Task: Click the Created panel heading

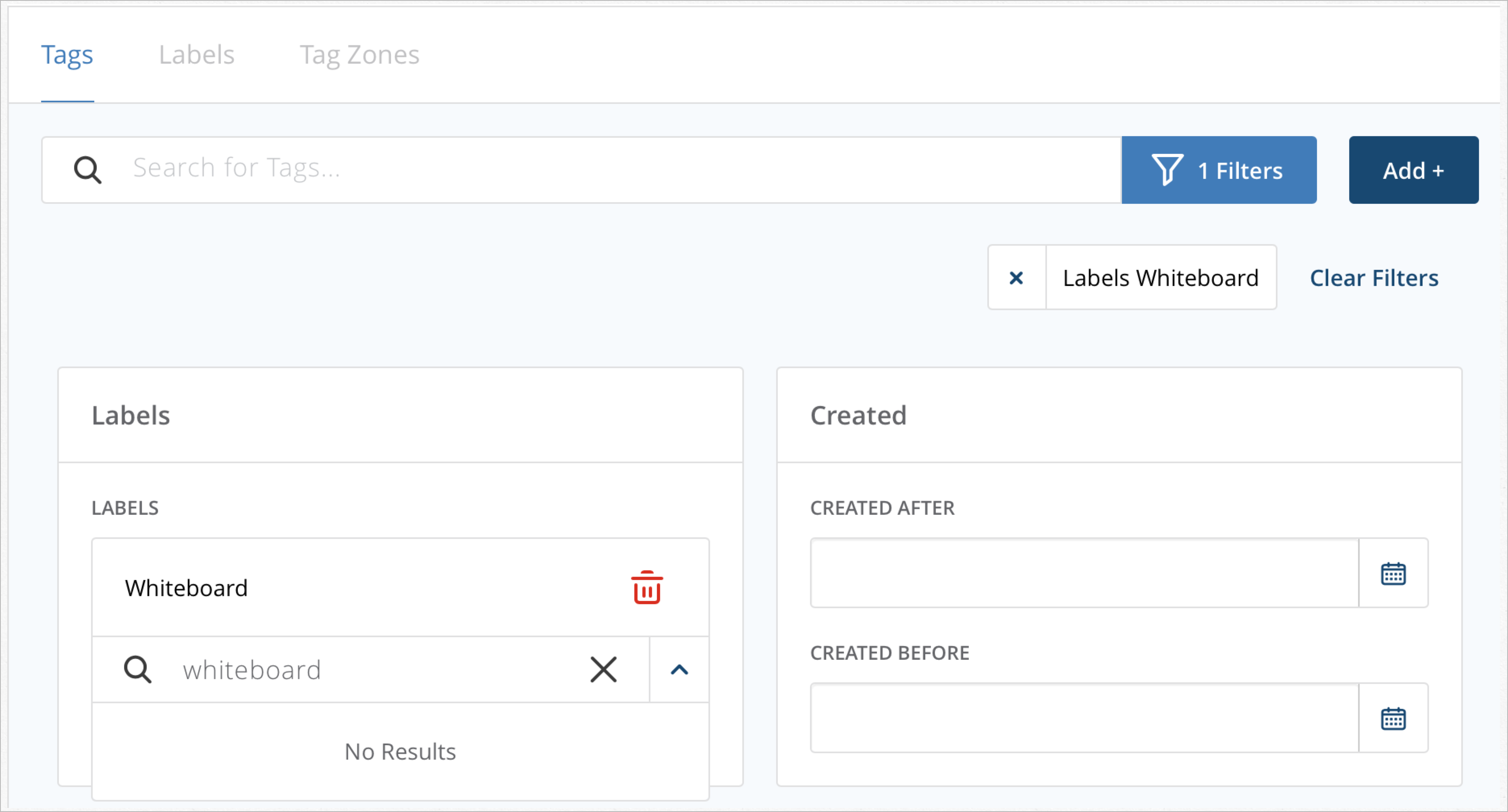Action: [858, 415]
